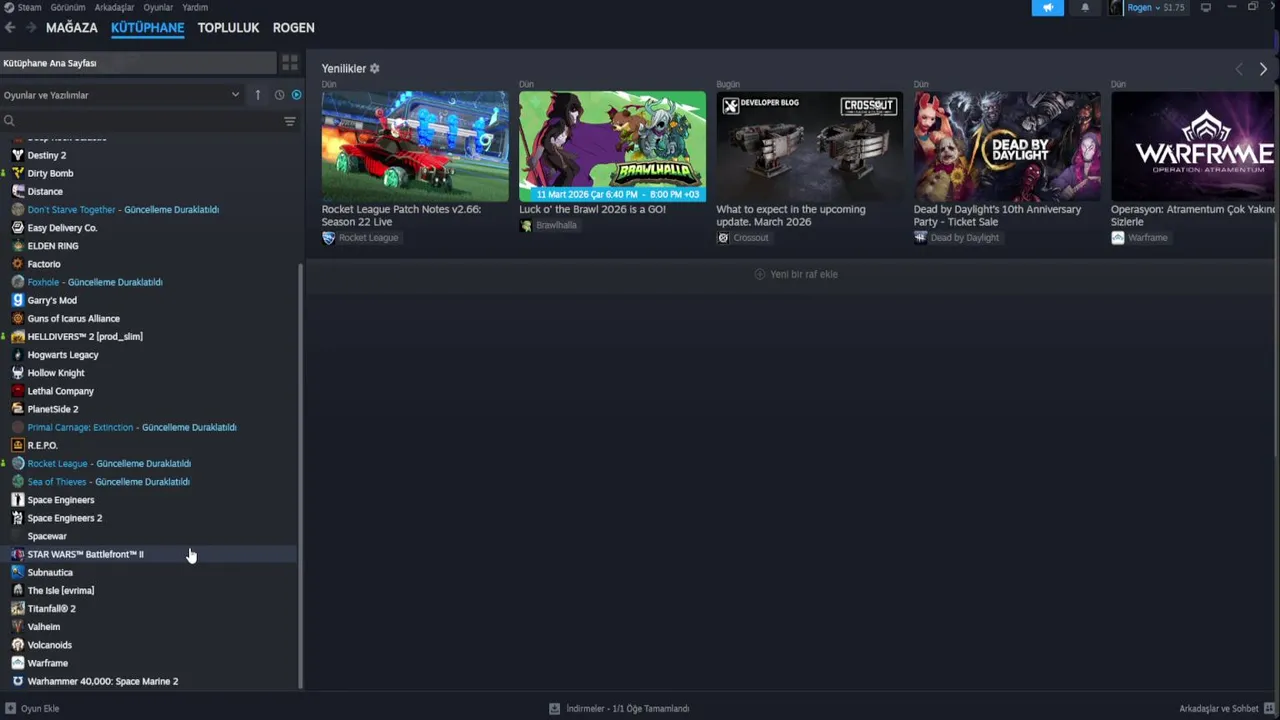The height and width of the screenshot is (720, 1280).
Task: Click the friends and chat icon
Action: click(1270, 708)
